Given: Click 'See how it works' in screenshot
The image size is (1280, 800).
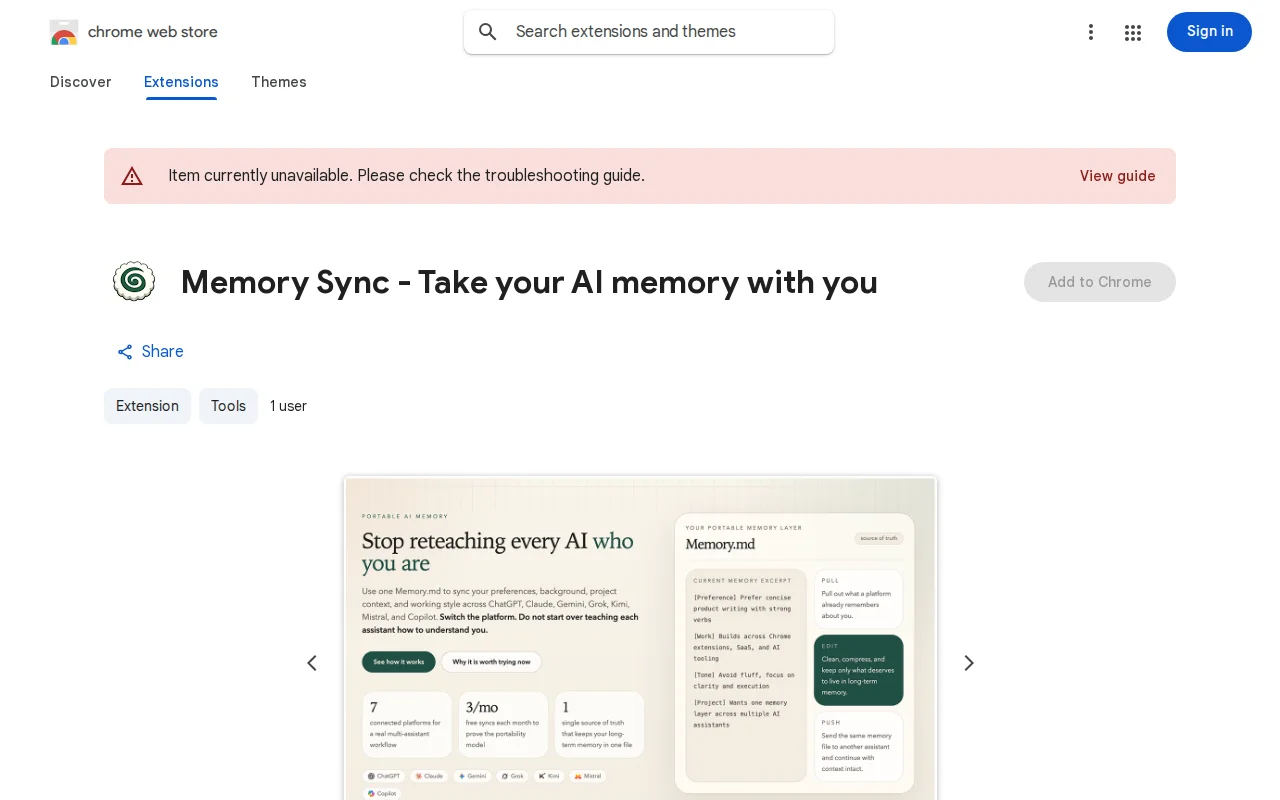Looking at the screenshot, I should (399, 662).
